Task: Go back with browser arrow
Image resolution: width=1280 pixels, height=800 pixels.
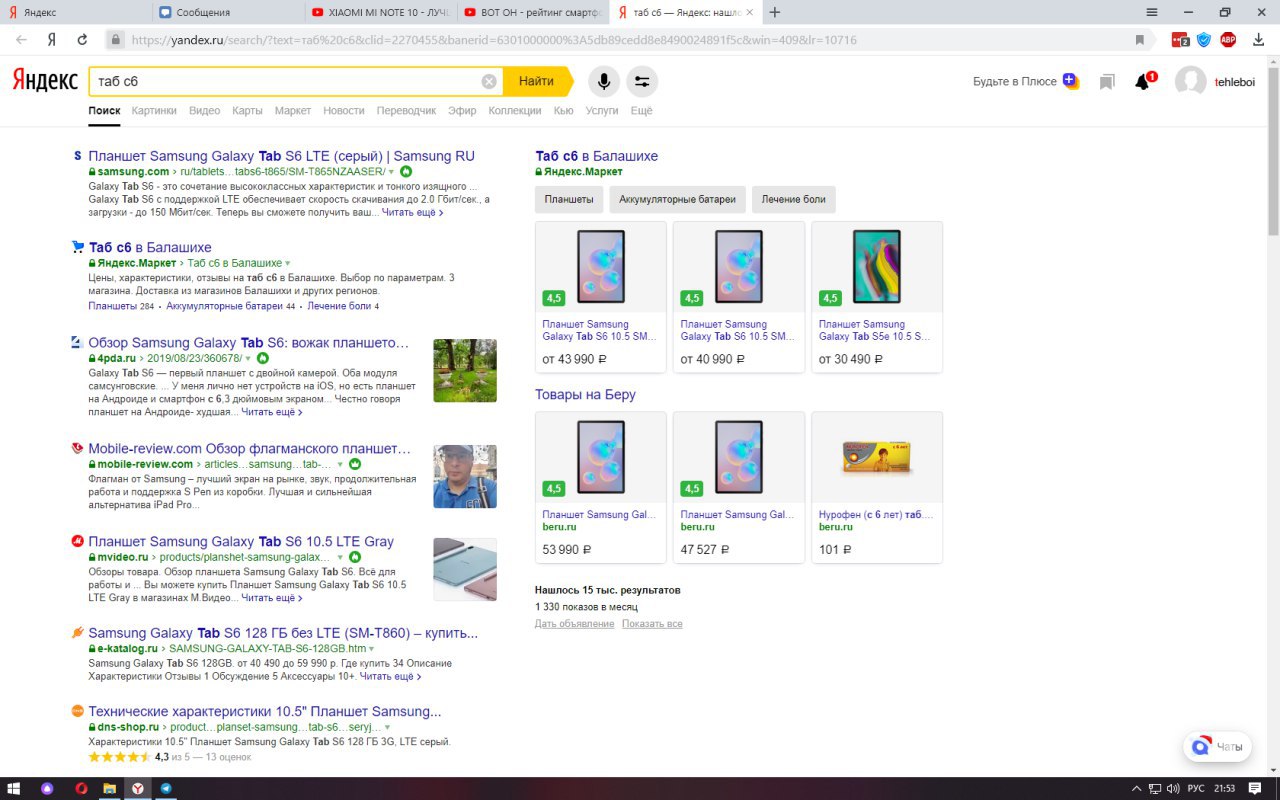Action: point(21,40)
